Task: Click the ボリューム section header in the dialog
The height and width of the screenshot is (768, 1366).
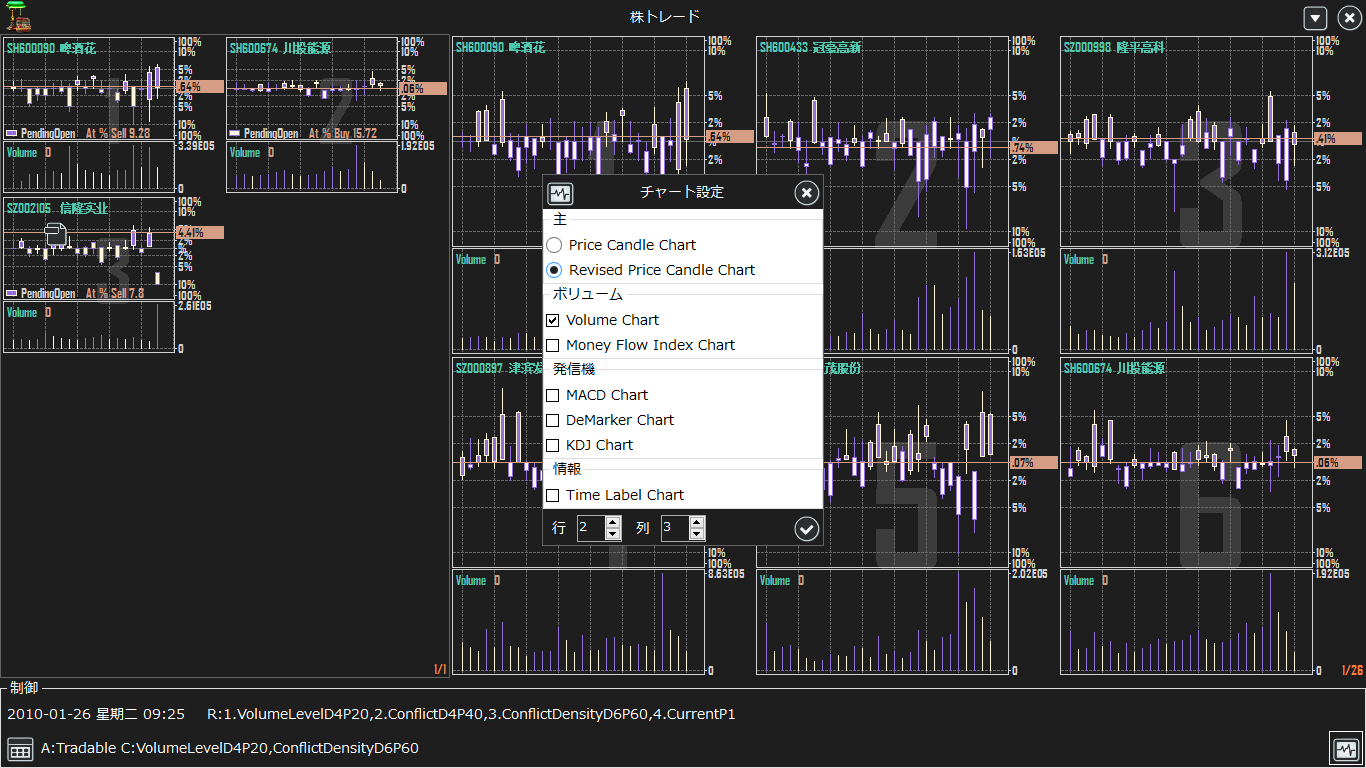Action: tap(588, 295)
